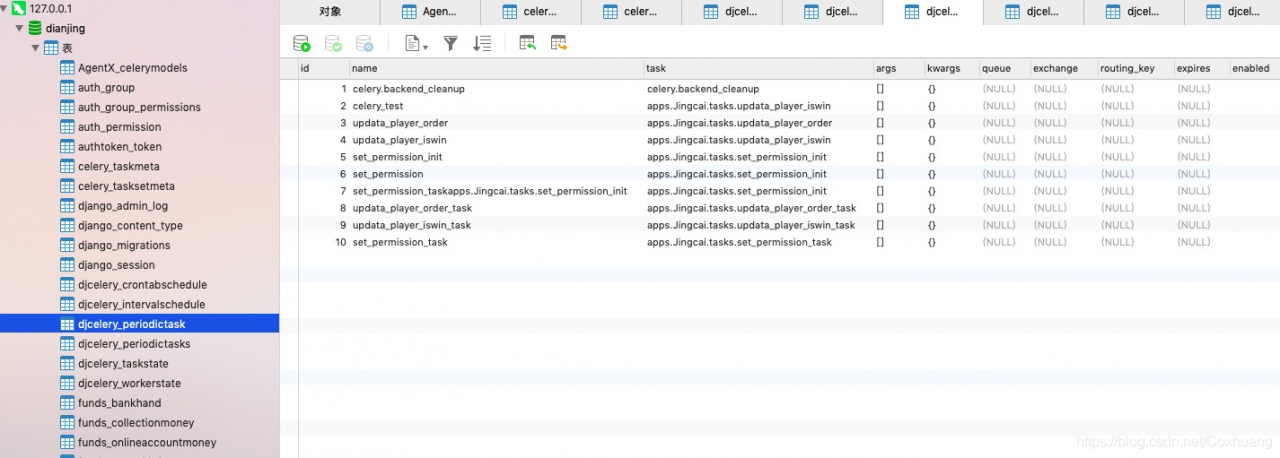Click table icon beside AgentX_celerymodels

(67, 68)
